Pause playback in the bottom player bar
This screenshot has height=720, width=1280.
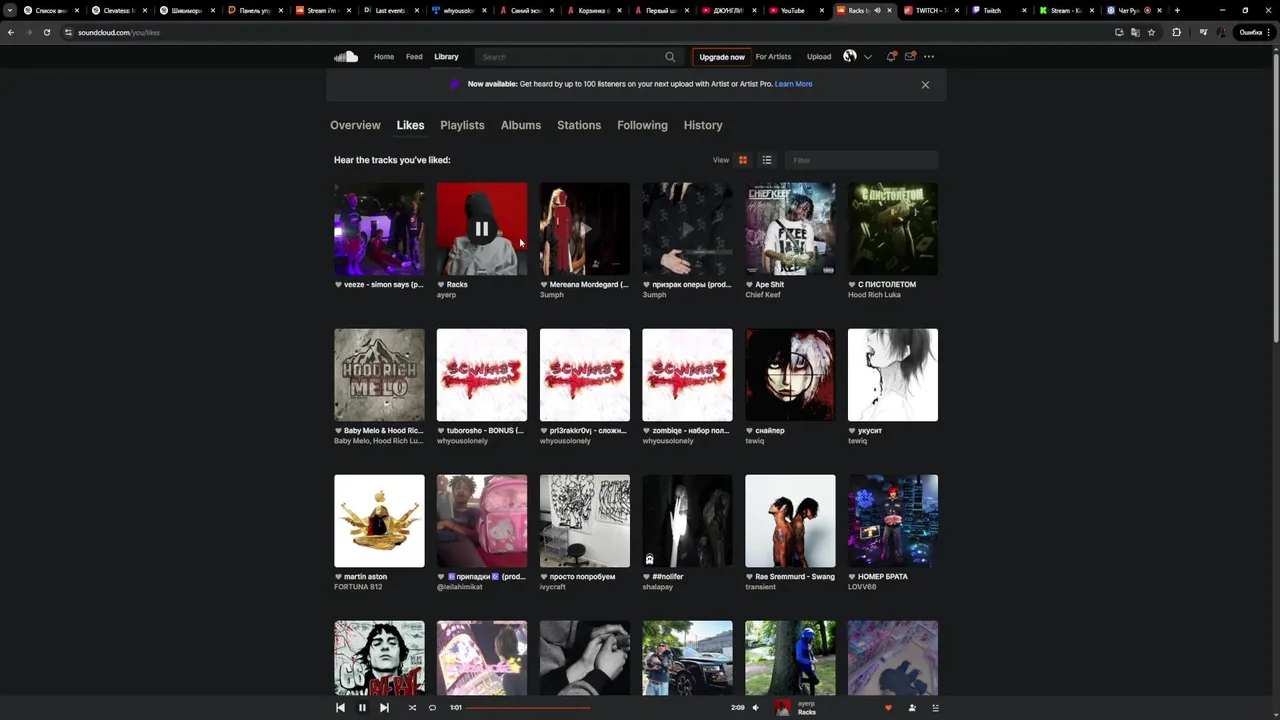[x=362, y=708]
